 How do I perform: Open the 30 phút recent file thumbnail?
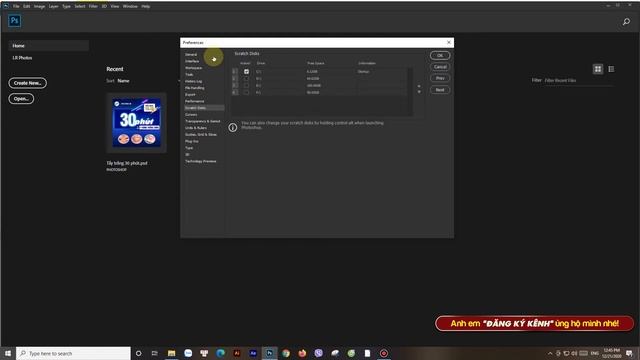tap(136, 122)
